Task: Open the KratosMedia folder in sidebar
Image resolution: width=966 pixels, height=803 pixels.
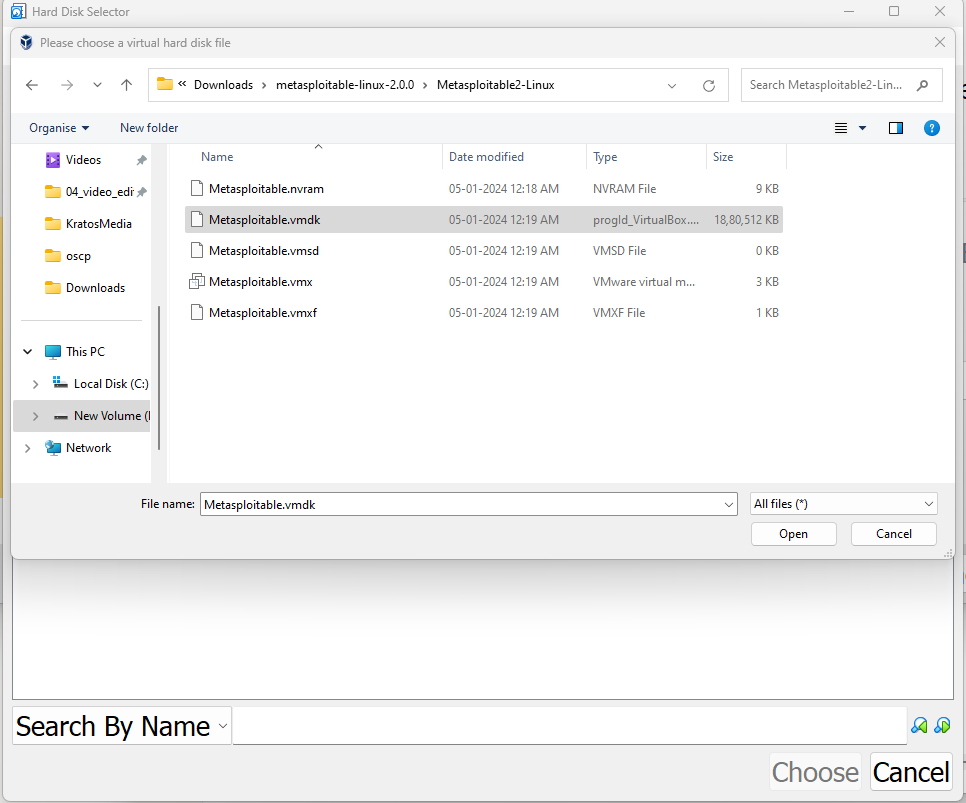Action: (x=89, y=224)
